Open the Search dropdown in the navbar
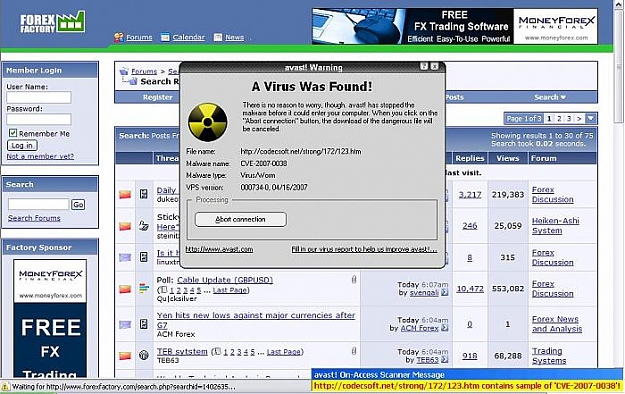Screen dimensions: 625x394 tap(550, 97)
